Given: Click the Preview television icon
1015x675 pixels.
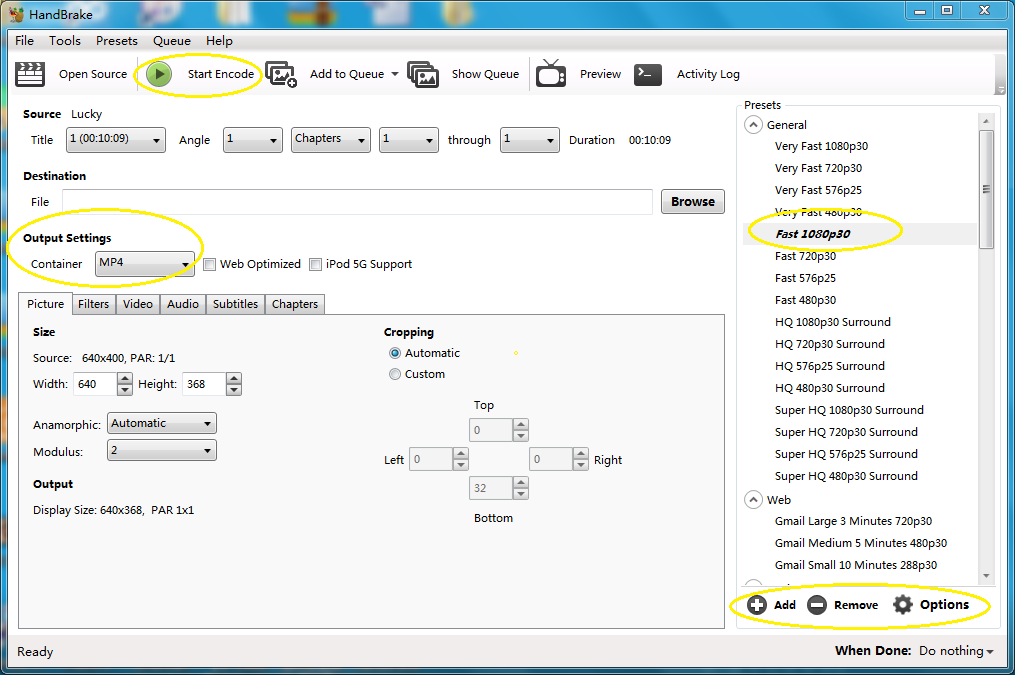Looking at the screenshot, I should 551,73.
